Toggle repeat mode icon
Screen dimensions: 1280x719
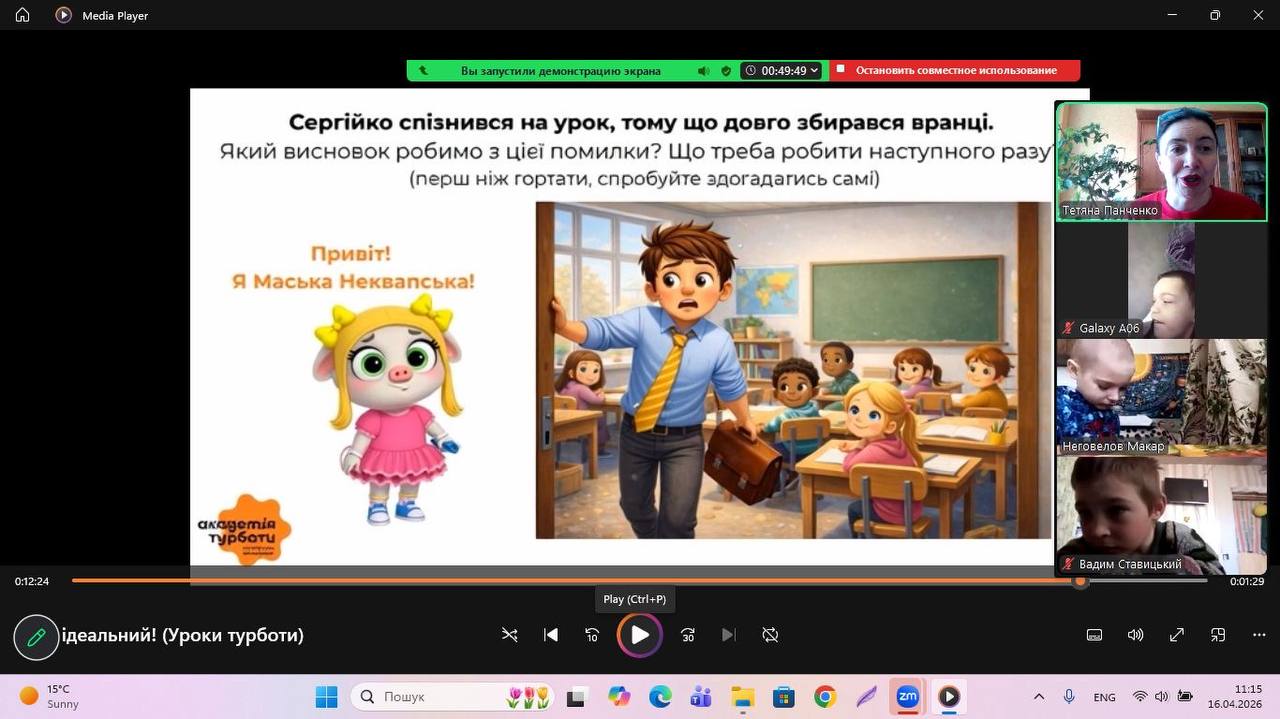[x=770, y=635]
